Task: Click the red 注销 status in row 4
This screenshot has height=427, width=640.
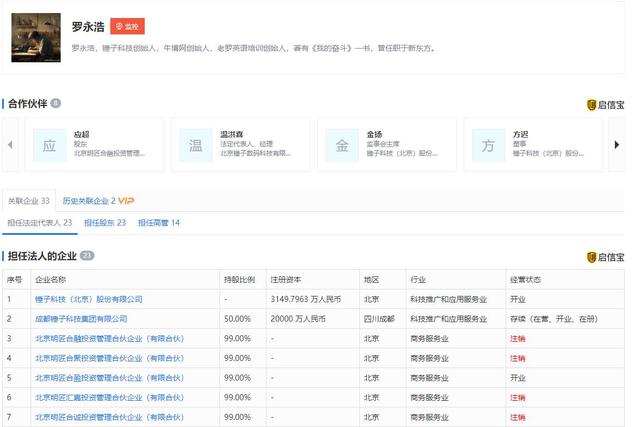Action: click(x=518, y=358)
